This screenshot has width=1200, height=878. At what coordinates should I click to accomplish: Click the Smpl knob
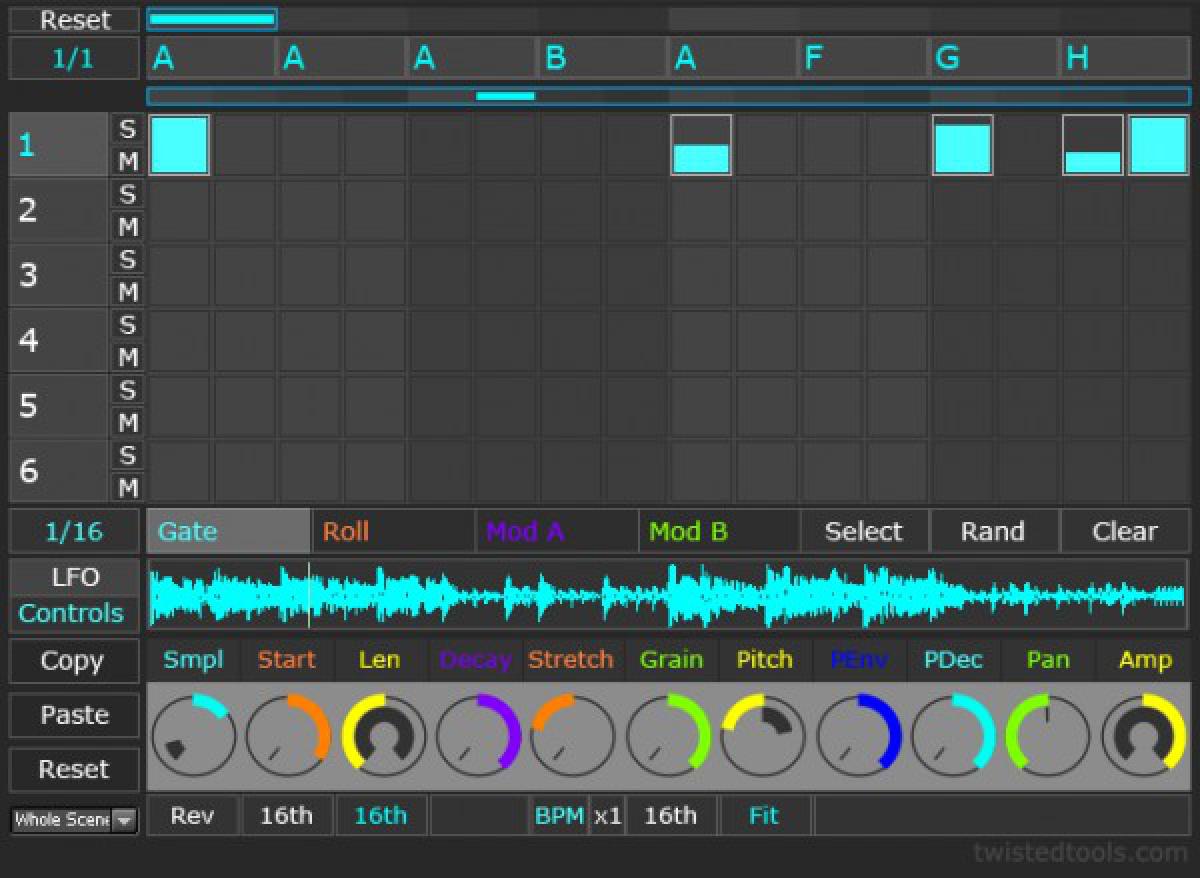[193, 736]
